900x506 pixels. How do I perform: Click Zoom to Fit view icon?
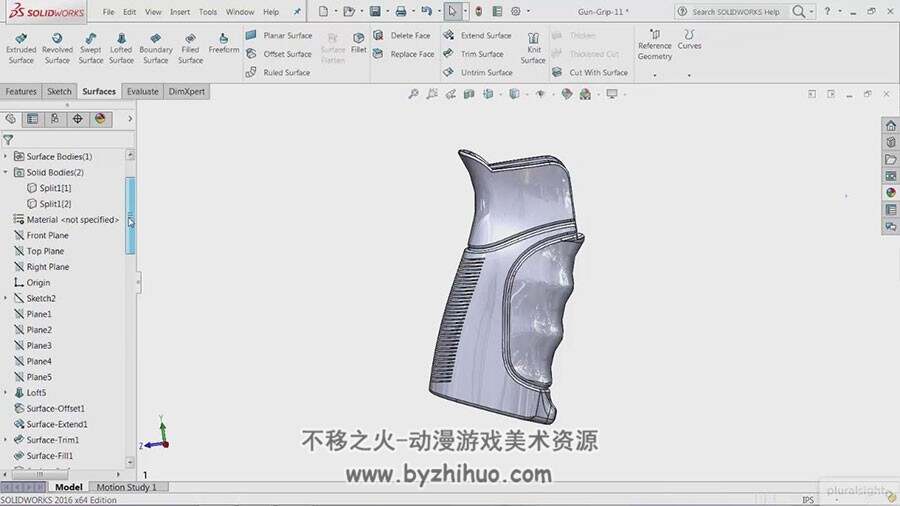click(x=413, y=94)
